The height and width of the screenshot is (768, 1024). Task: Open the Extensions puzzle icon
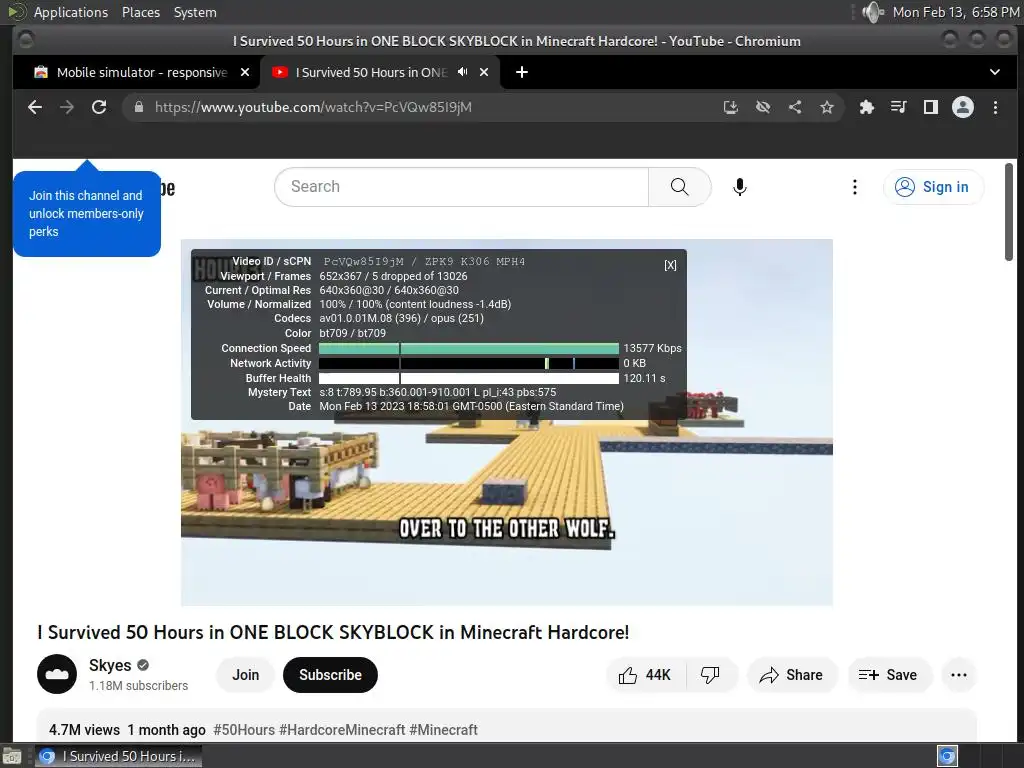coord(867,107)
